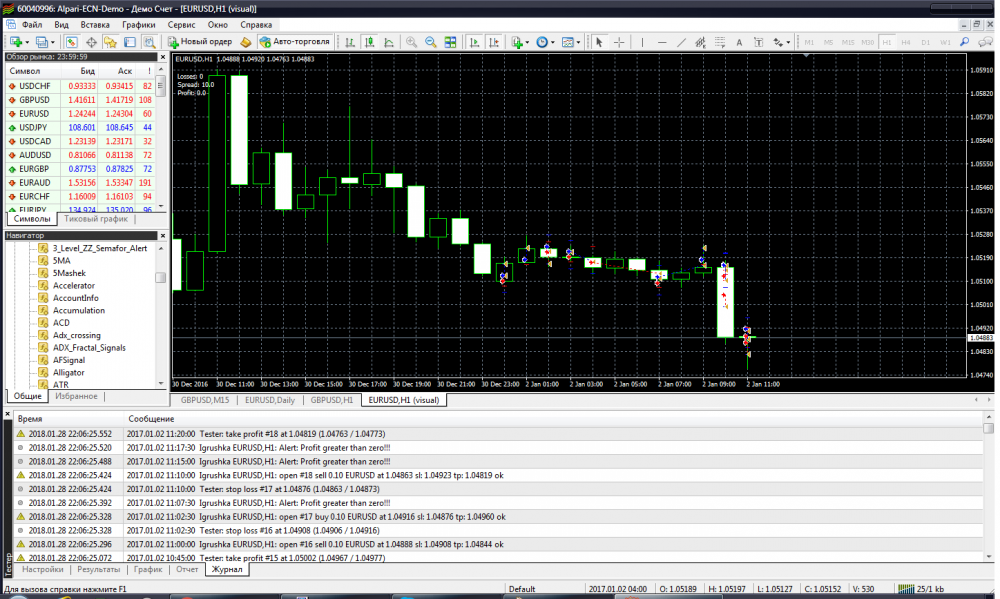Screen dimensions: 1000x599
Task: Select the arrow Cursor tool
Action: 599,42
